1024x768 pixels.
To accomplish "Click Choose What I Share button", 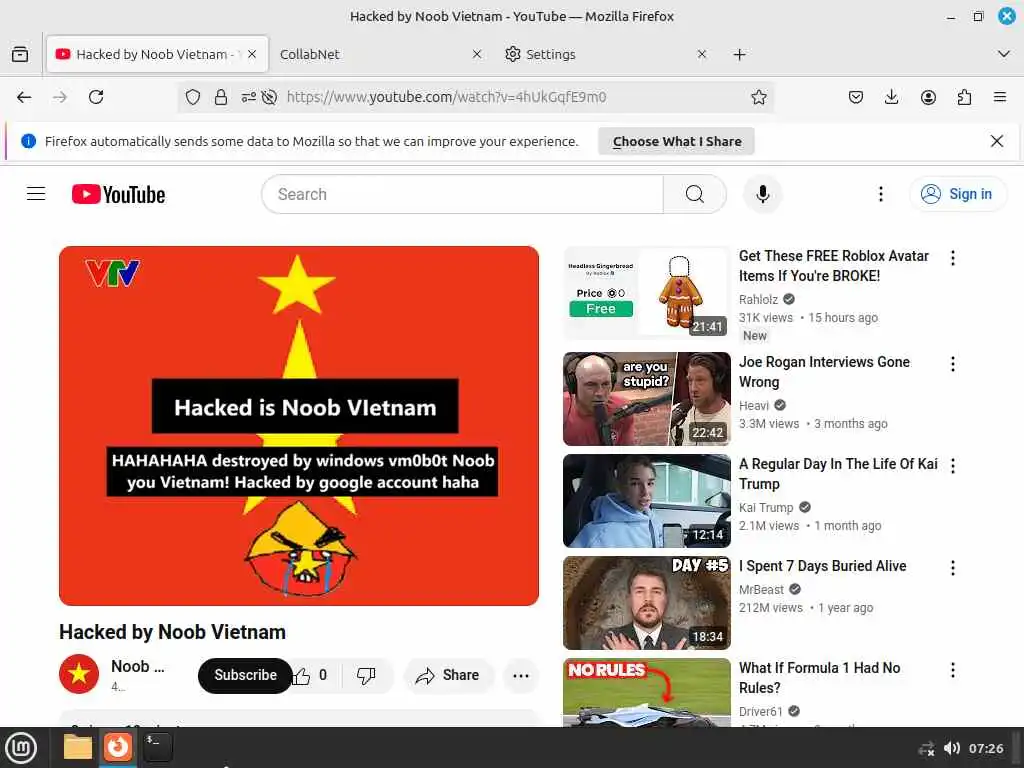I will tap(677, 141).
